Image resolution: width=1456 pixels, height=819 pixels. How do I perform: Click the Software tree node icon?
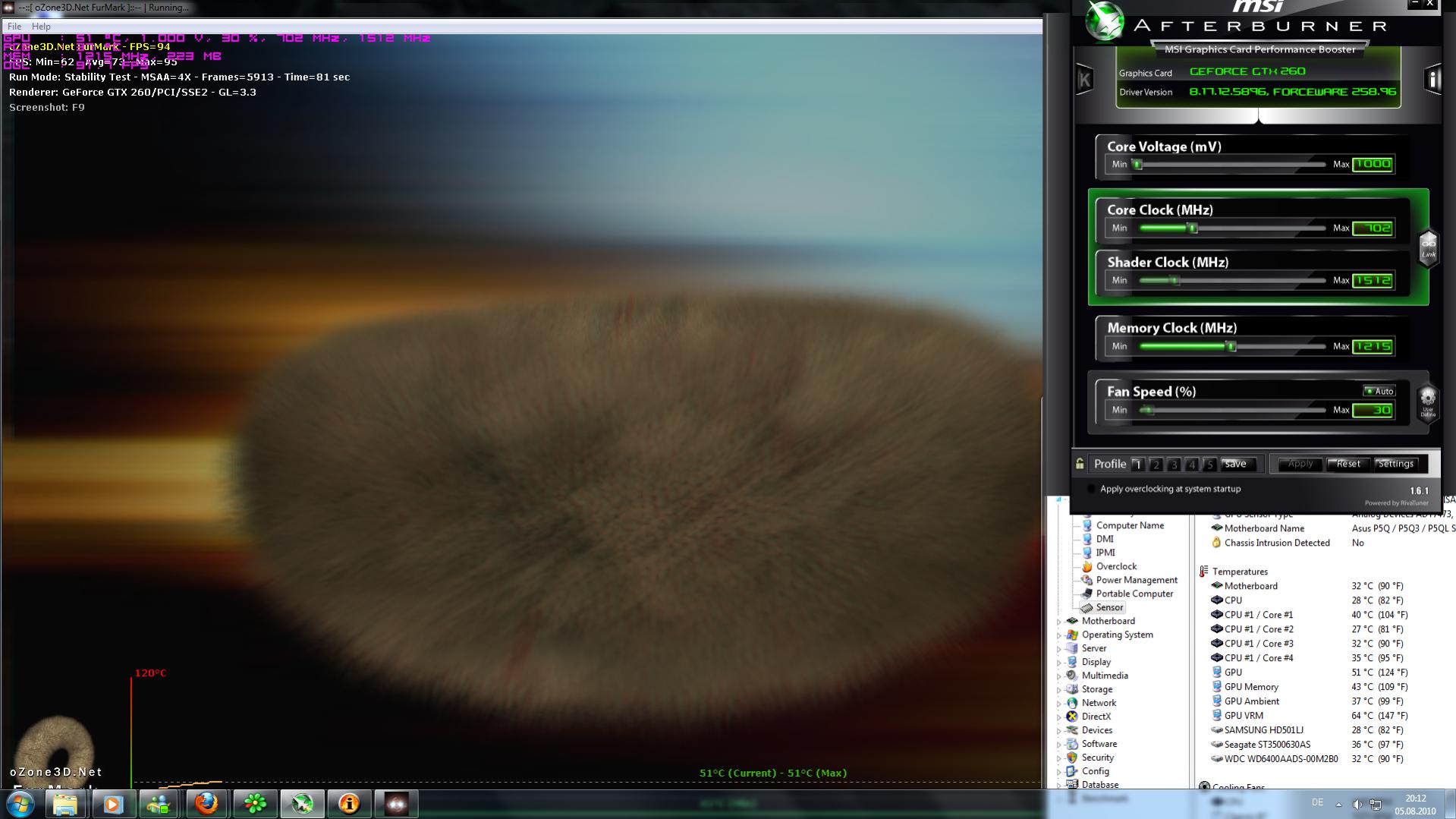[x=1072, y=744]
